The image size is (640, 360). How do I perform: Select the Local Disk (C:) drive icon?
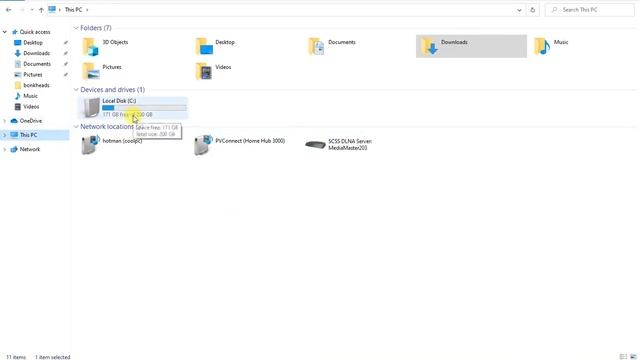coord(91,108)
